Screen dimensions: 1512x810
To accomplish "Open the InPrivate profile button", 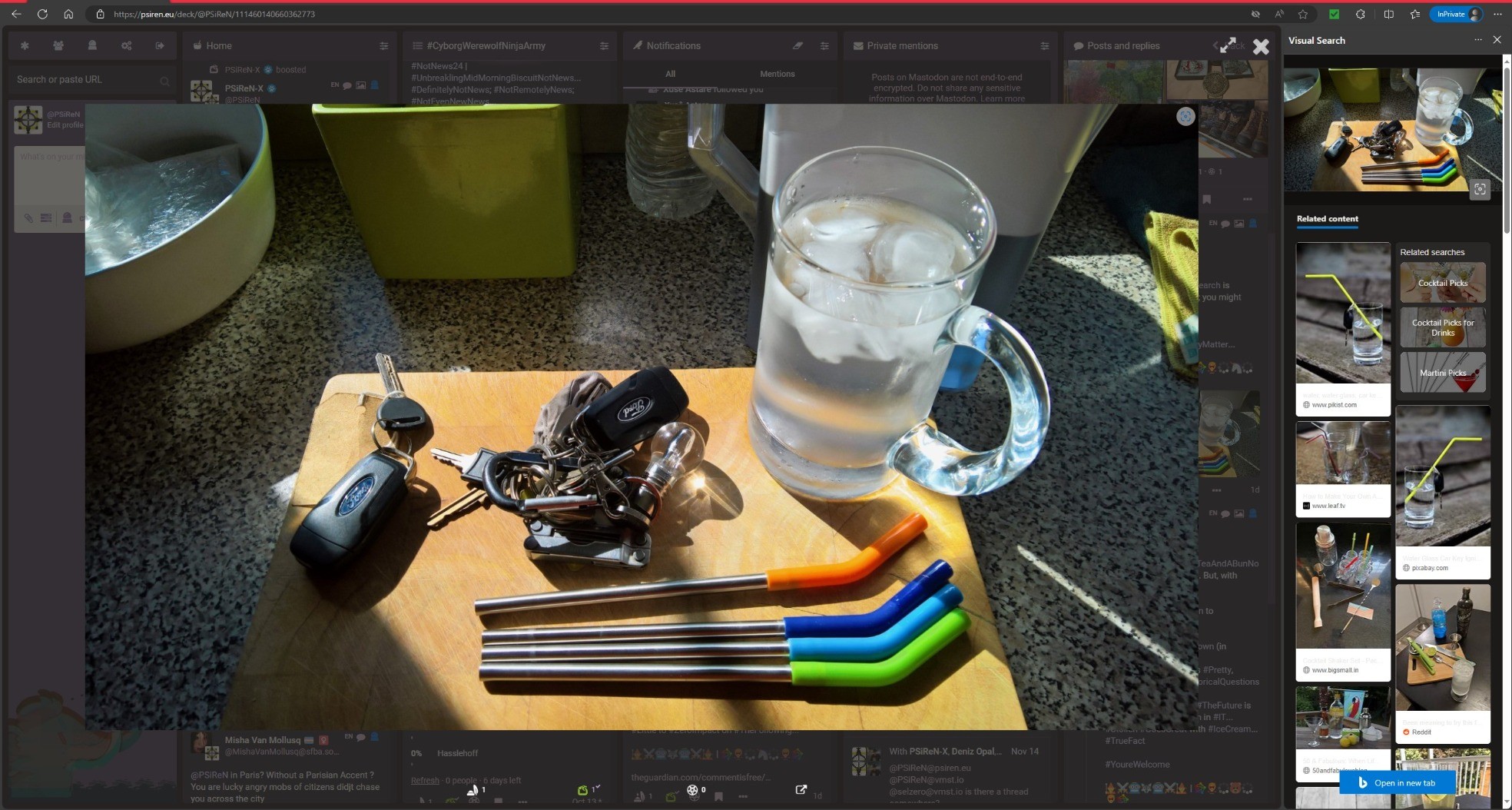I will (x=1456, y=14).
